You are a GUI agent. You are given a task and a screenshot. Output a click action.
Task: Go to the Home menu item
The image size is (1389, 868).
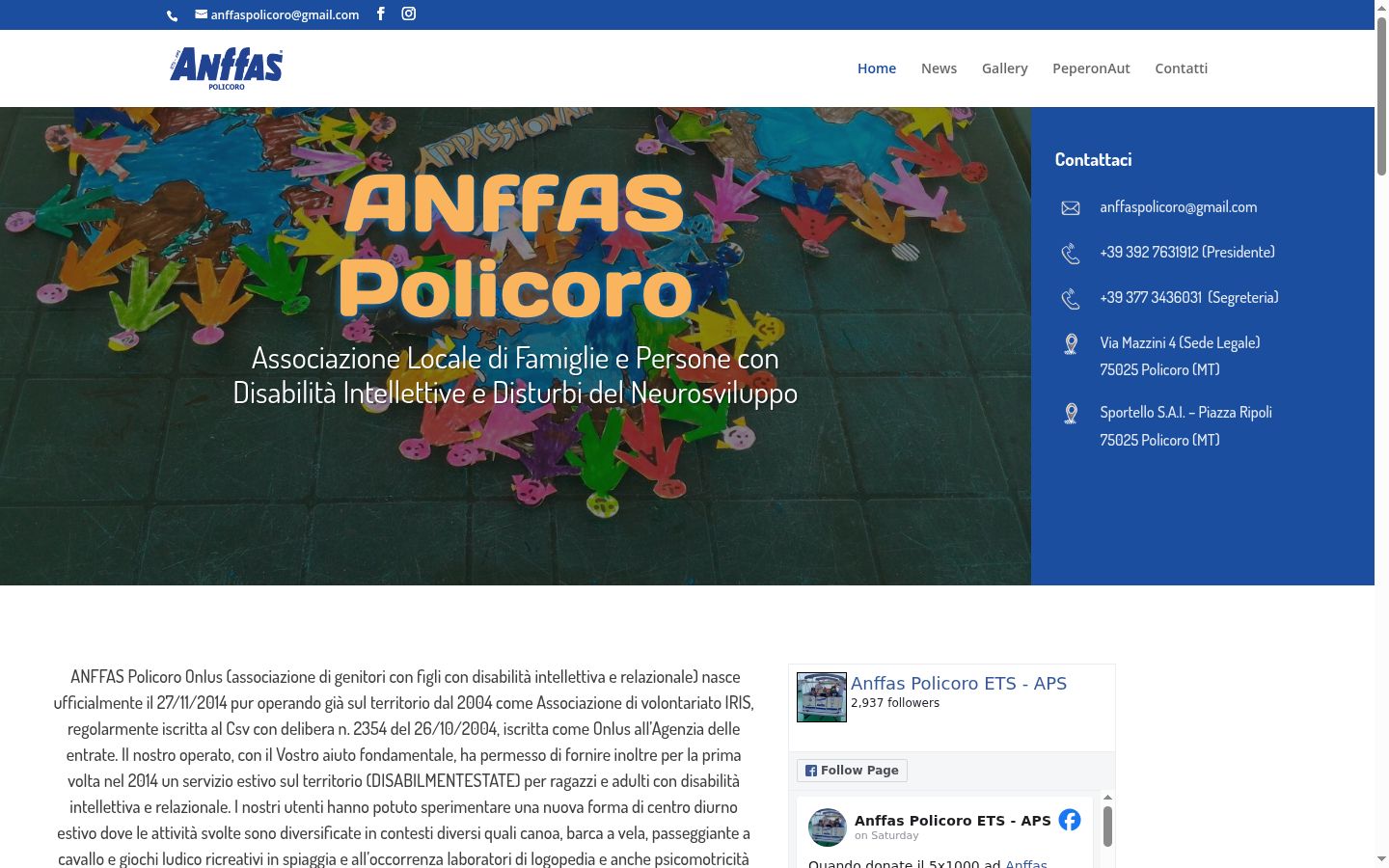pos(877,68)
